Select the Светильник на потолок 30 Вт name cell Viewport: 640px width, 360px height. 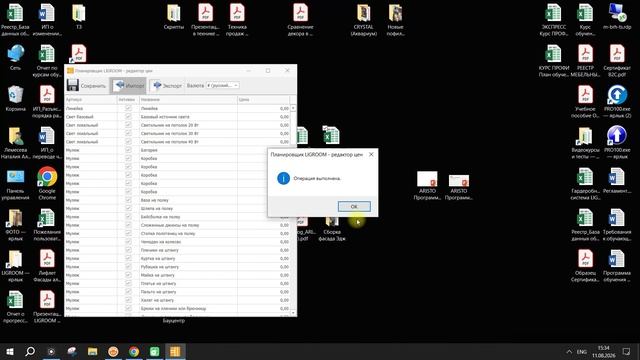click(188, 133)
